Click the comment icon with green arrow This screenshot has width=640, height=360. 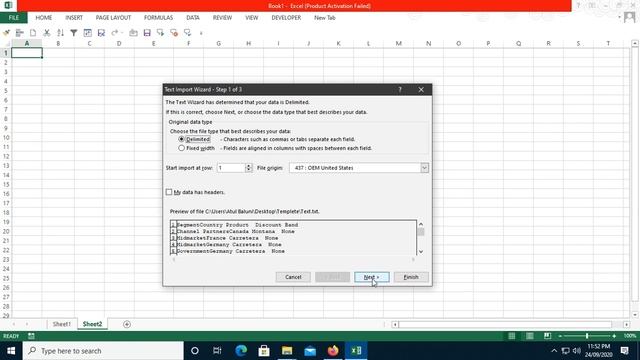[x=160, y=33]
